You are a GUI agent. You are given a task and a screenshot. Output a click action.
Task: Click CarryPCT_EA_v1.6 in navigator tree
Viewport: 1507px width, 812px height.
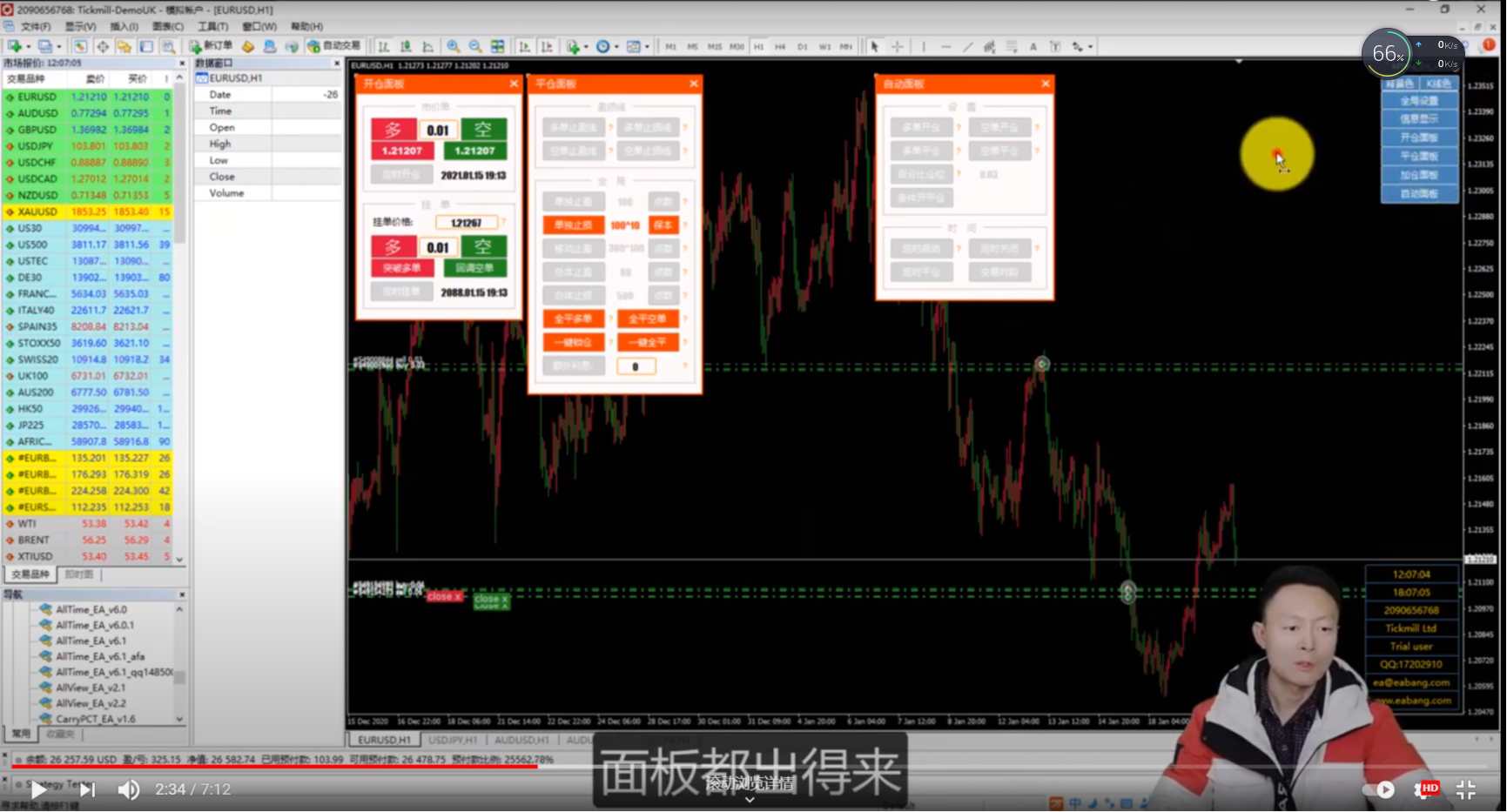(96, 719)
